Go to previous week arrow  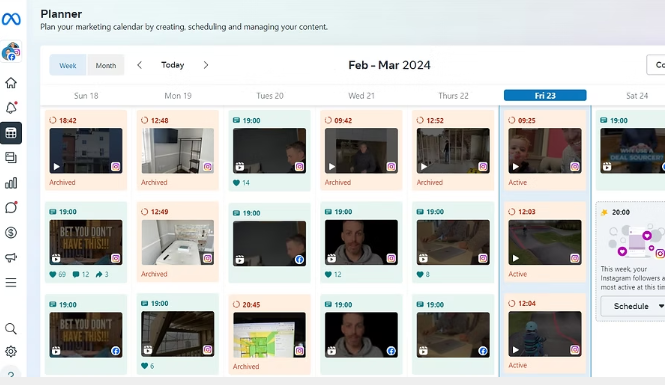click(x=140, y=65)
